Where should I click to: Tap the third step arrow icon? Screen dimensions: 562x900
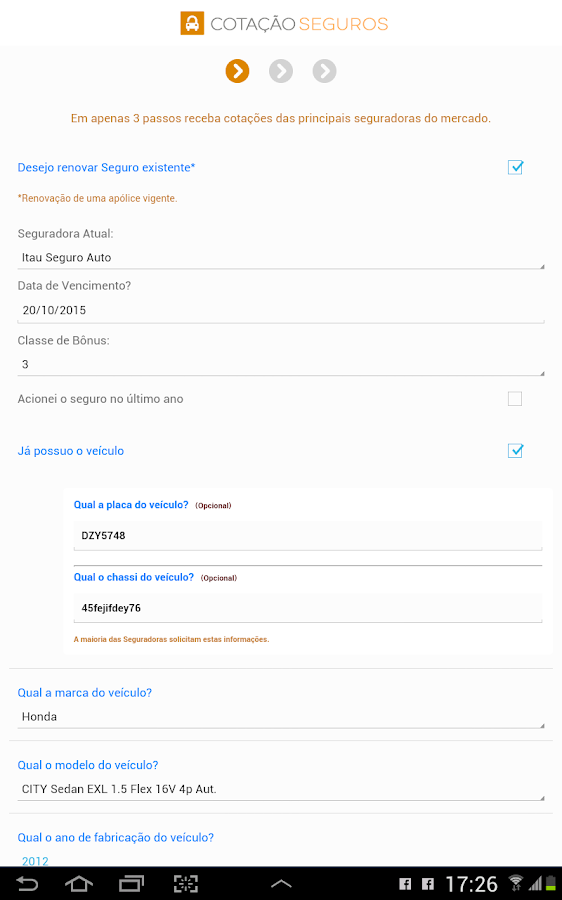pyautogui.click(x=324, y=71)
